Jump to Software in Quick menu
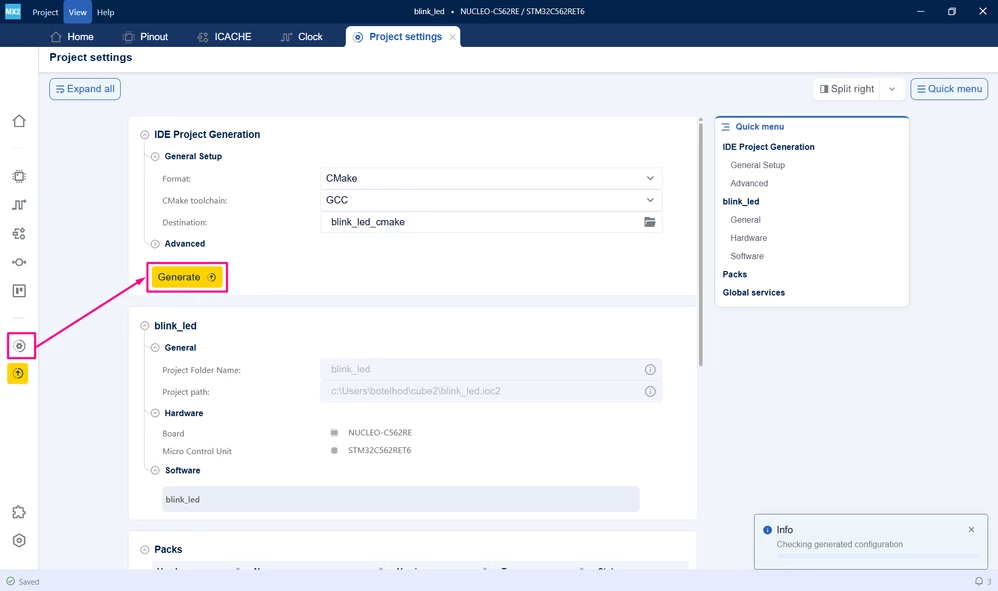The width and height of the screenshot is (998, 591). tap(747, 256)
